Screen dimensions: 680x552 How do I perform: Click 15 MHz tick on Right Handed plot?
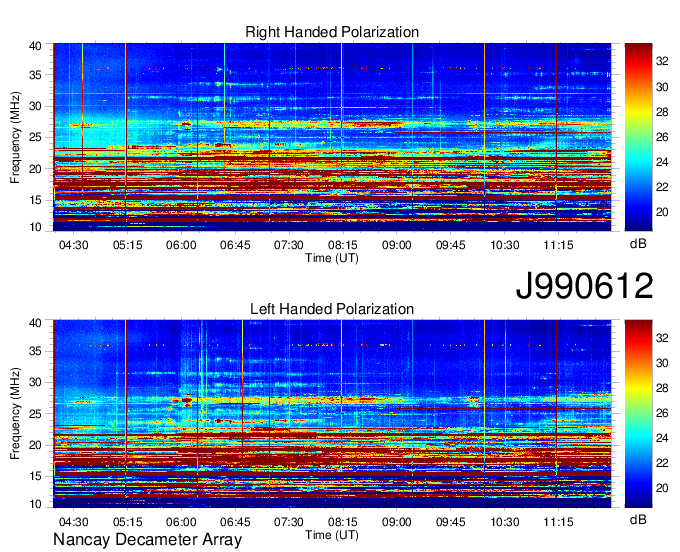click(x=35, y=200)
